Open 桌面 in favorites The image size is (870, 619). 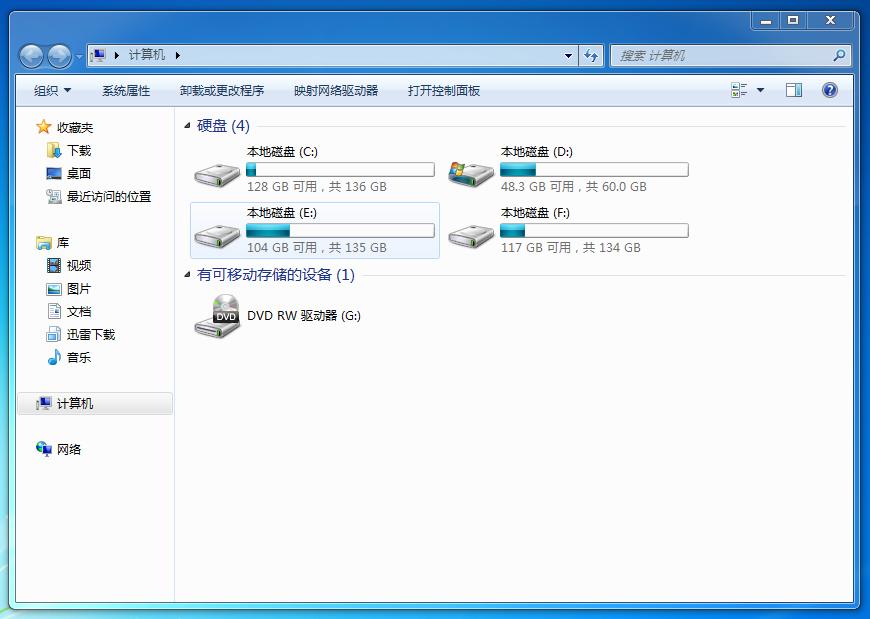pos(79,174)
